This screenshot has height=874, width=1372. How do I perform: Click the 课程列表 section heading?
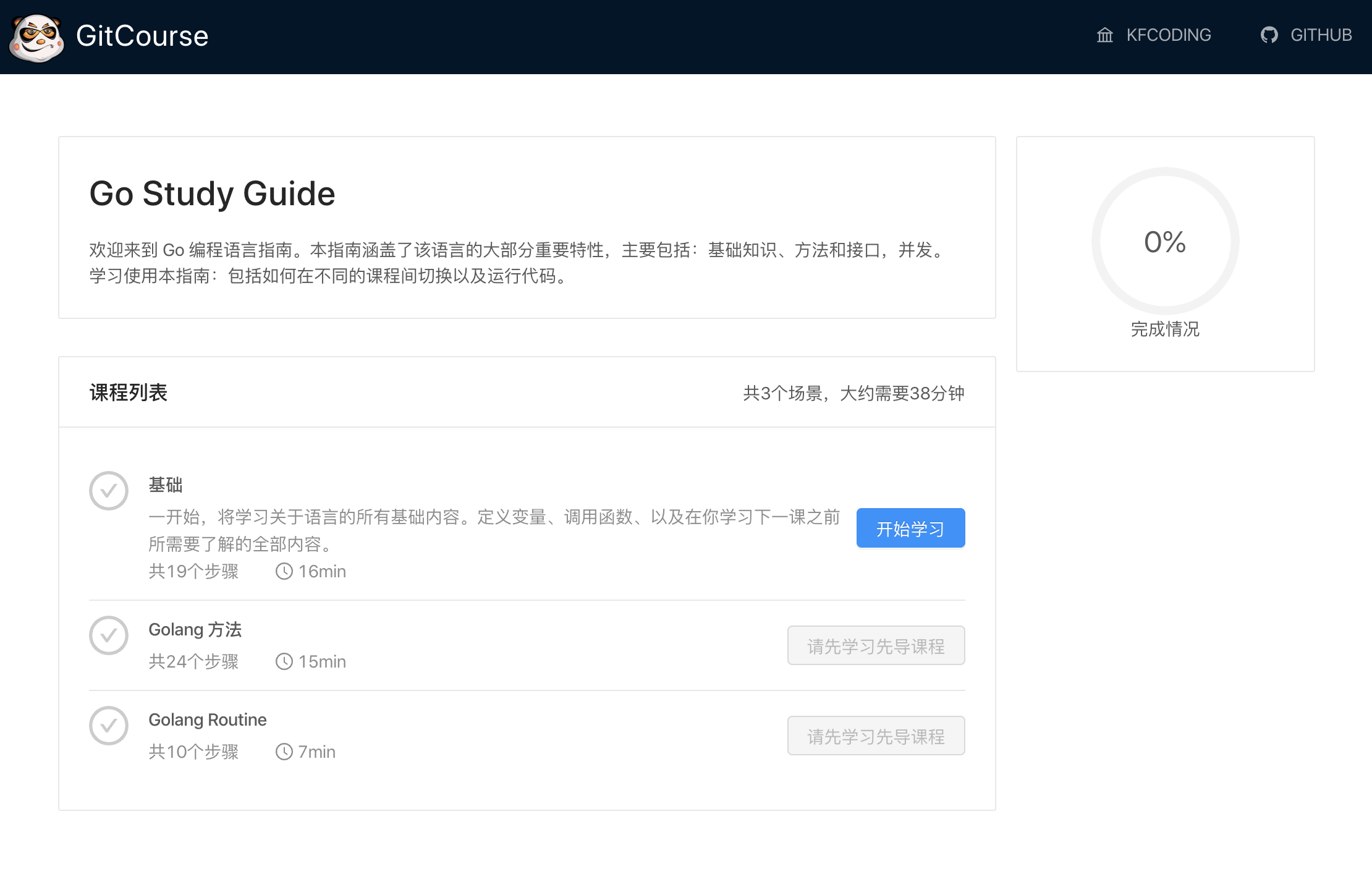(x=129, y=392)
